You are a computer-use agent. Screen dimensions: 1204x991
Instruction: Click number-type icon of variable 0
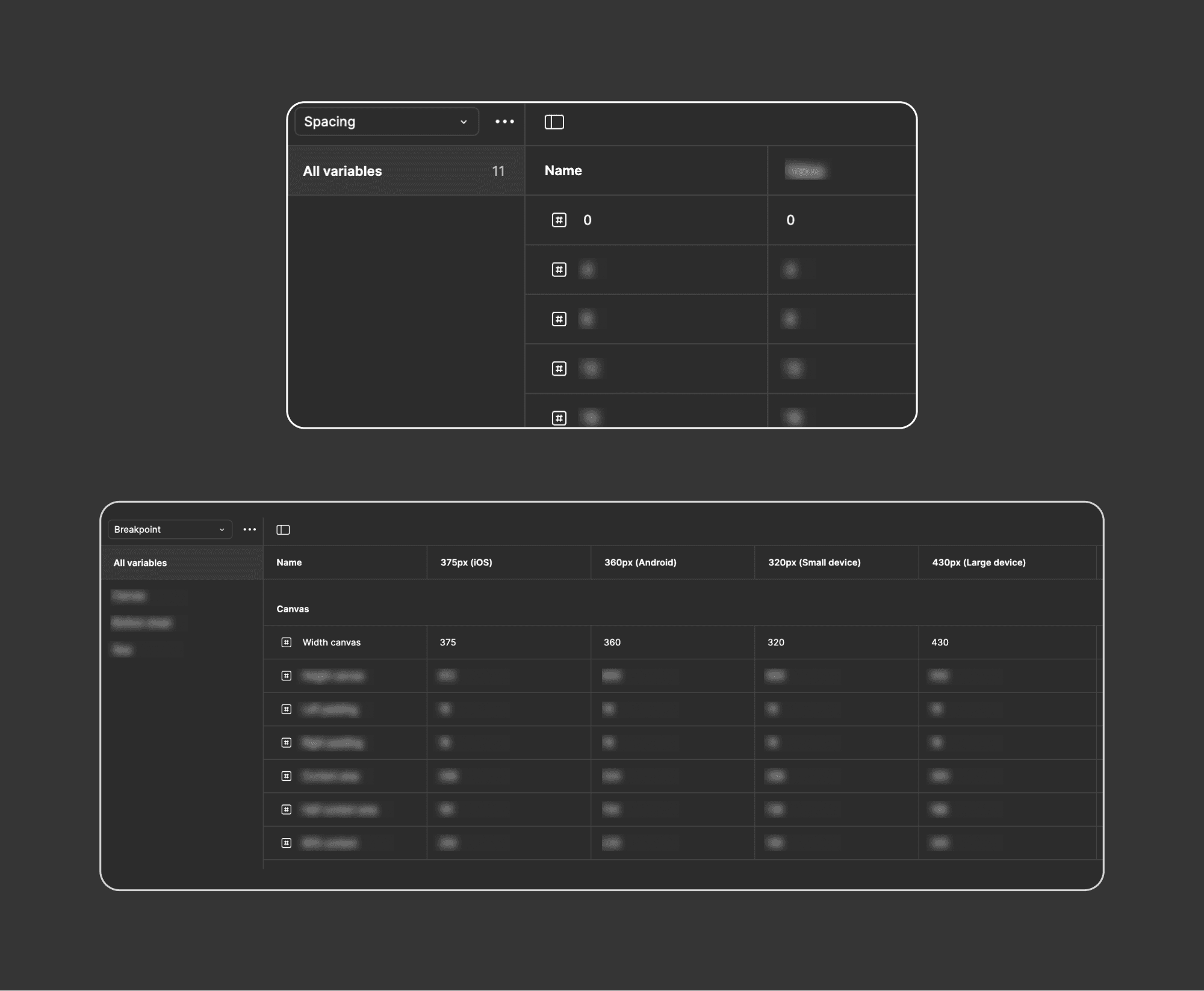click(559, 220)
